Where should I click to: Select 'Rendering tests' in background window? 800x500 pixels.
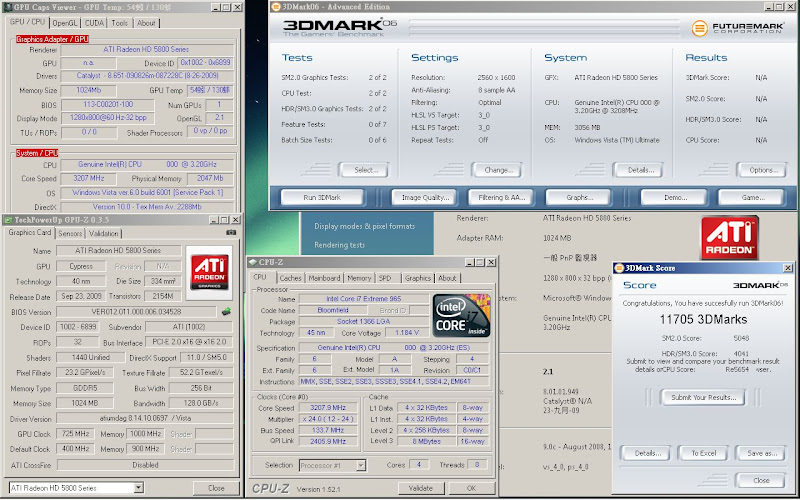coord(339,245)
